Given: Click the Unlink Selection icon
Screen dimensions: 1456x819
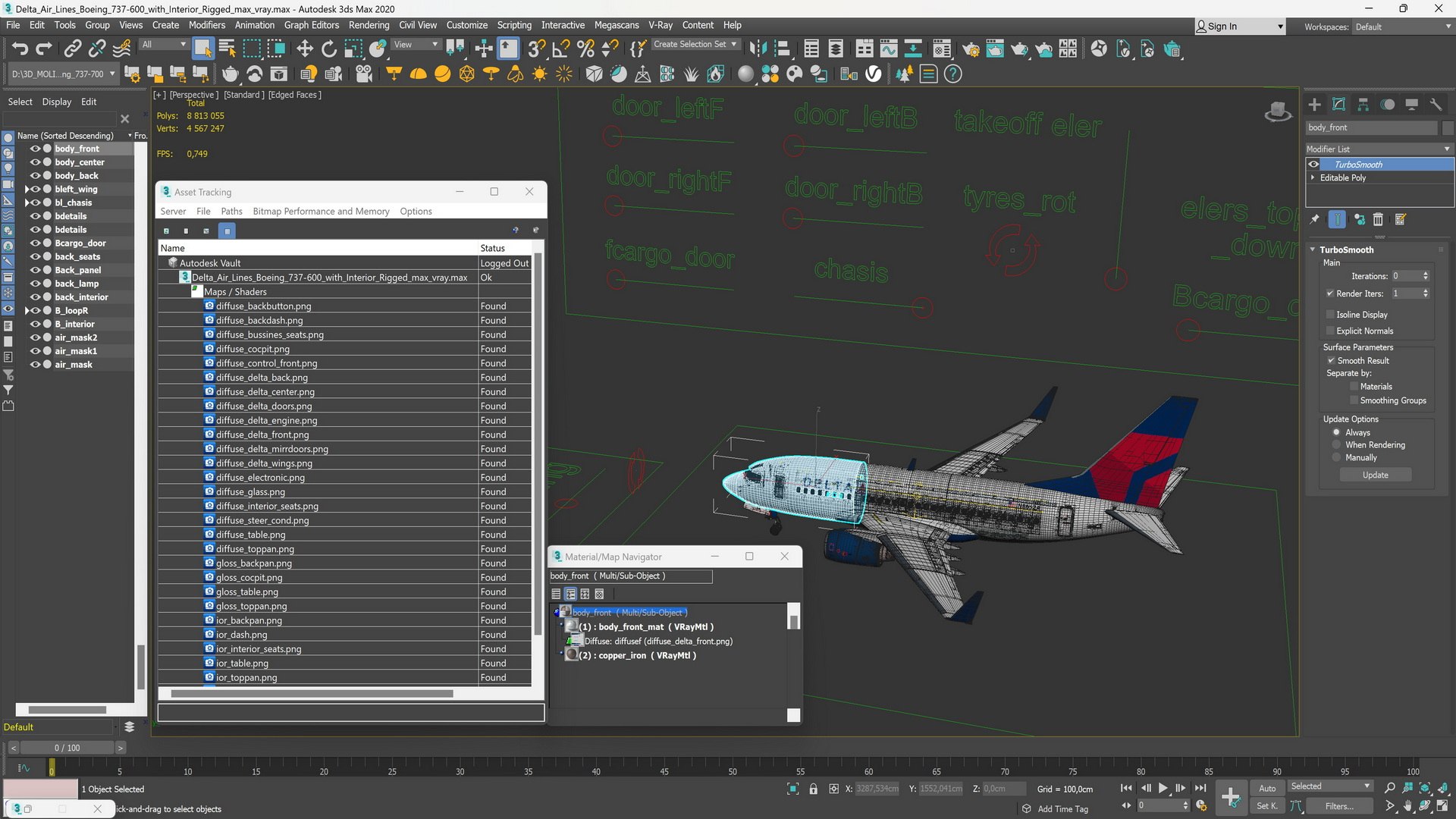Looking at the screenshot, I should pos(97,49).
